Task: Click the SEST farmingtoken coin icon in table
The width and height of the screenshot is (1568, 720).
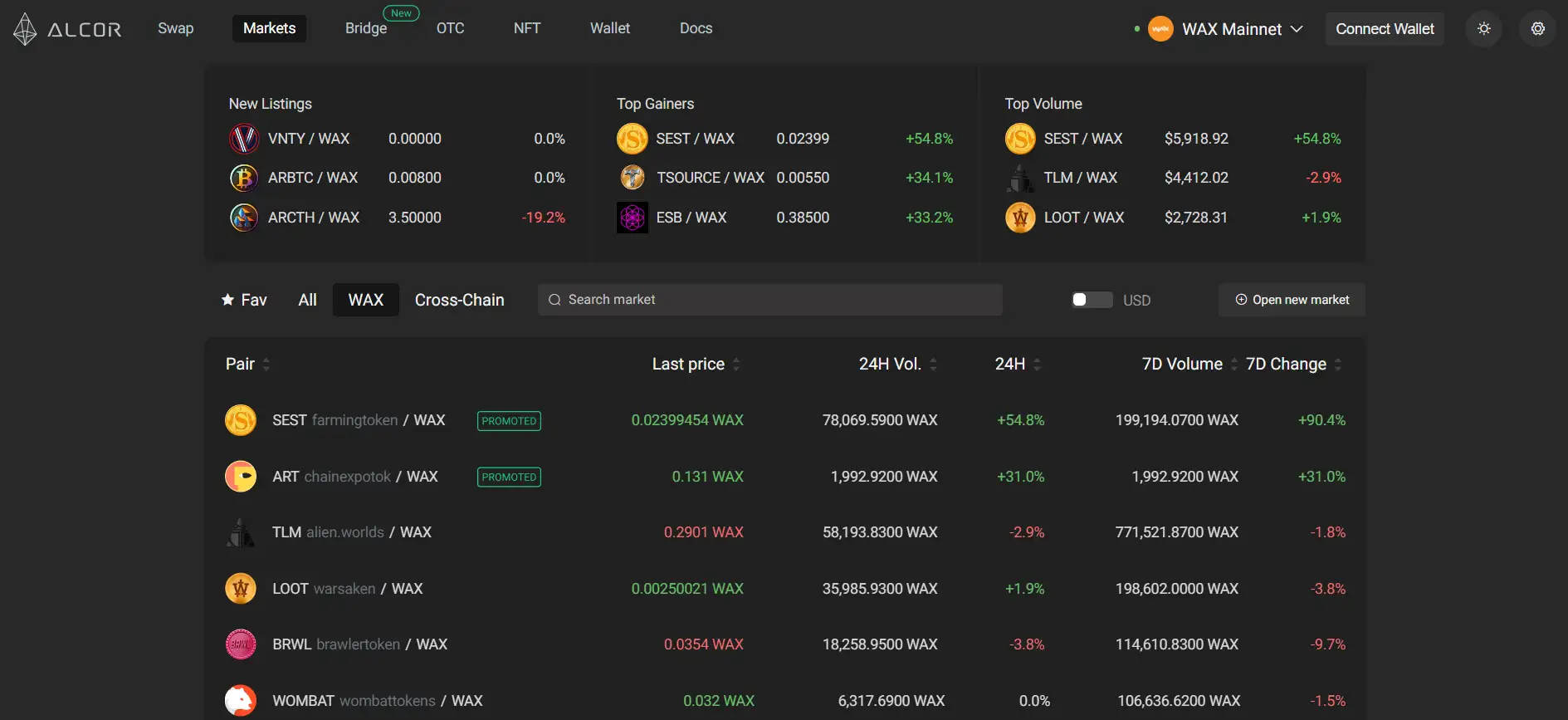Action: pos(241,420)
